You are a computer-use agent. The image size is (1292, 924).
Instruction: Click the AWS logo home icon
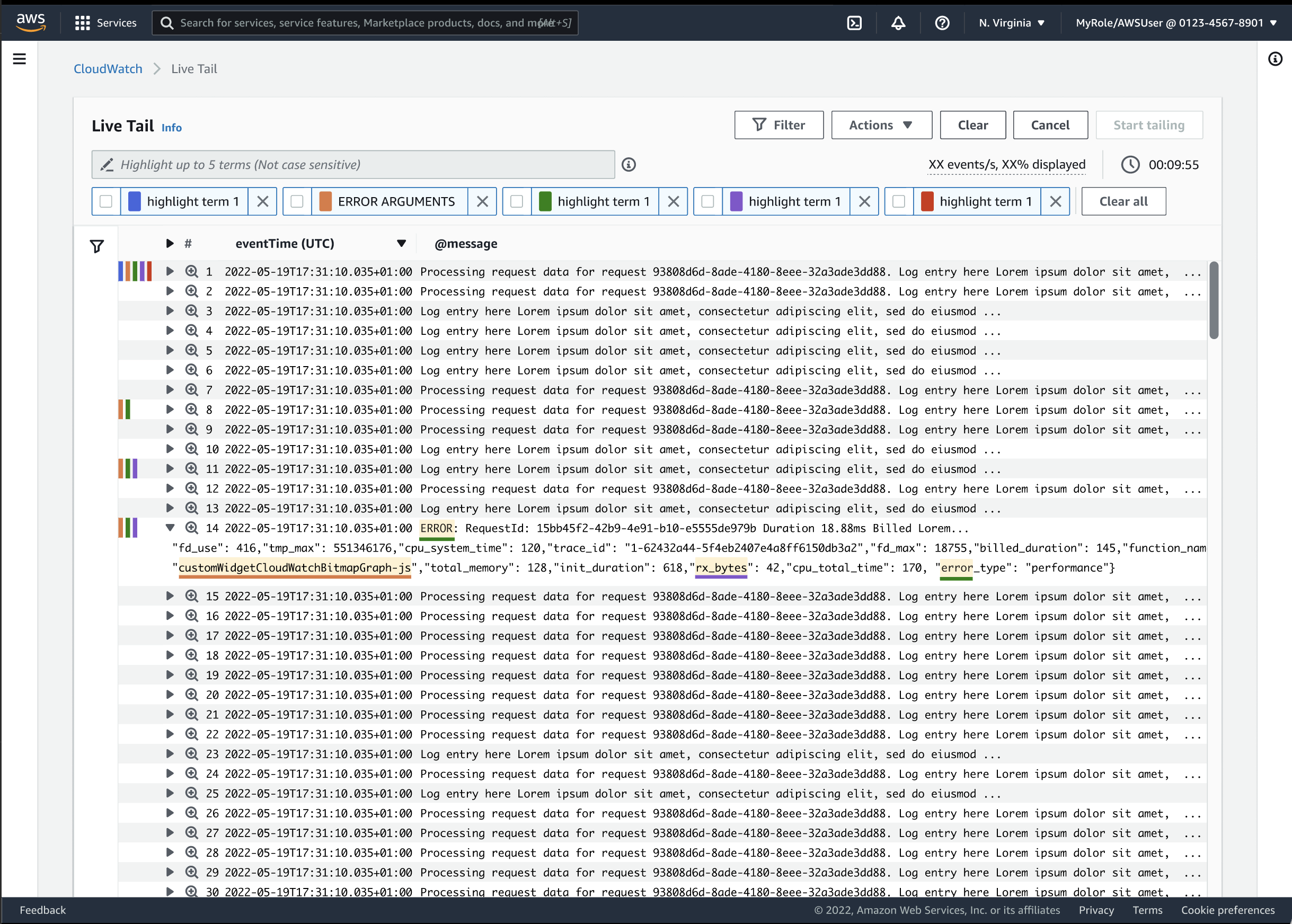(31, 22)
